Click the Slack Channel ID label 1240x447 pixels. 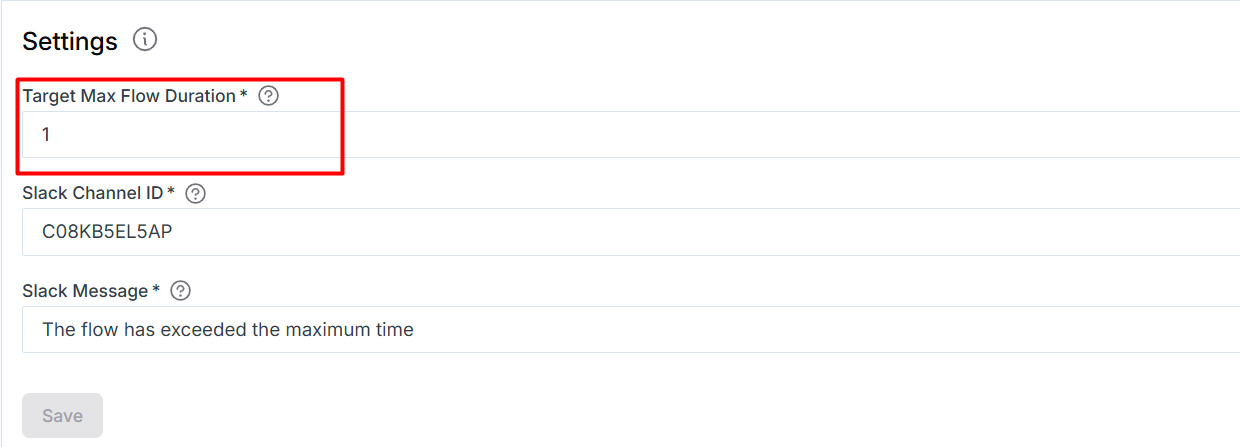click(x=94, y=193)
